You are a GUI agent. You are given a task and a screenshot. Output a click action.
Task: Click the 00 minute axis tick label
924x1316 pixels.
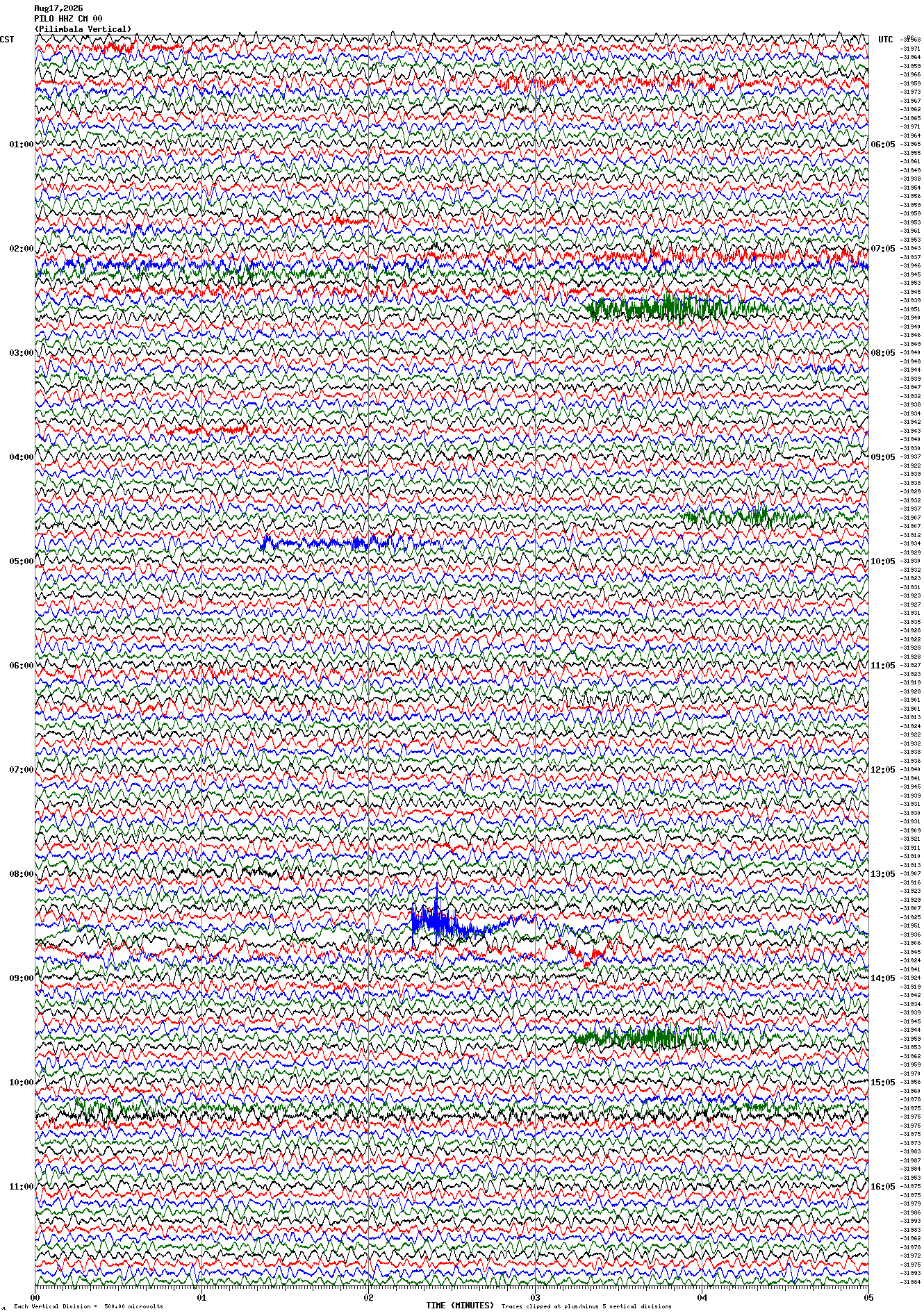coord(35,1297)
